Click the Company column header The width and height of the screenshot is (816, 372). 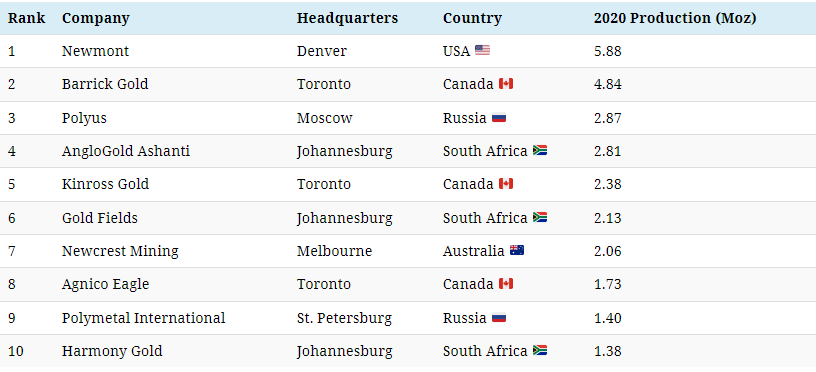coord(96,19)
